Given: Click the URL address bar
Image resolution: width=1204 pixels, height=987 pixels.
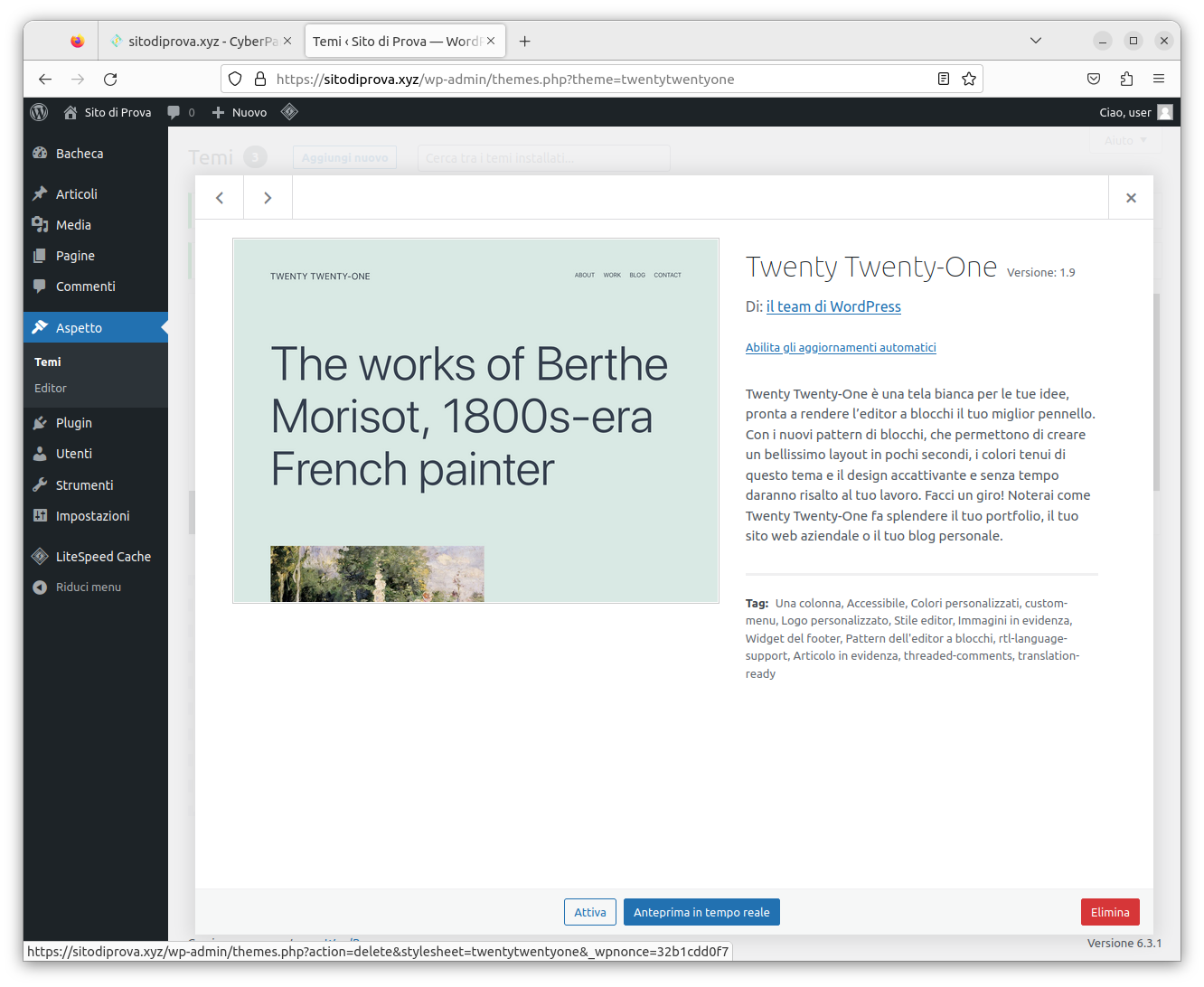Looking at the screenshot, I should click(602, 80).
